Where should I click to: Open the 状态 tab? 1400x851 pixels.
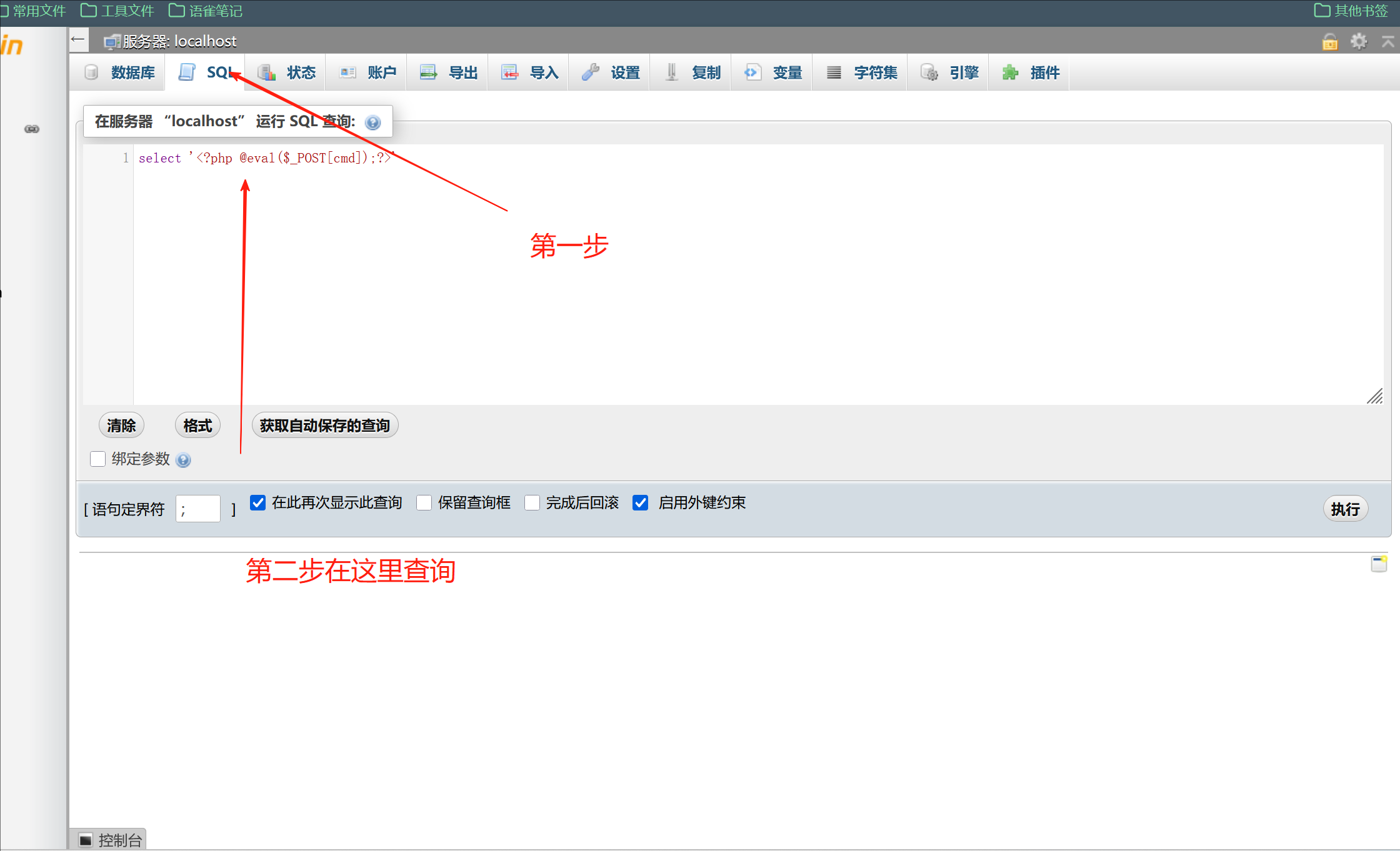point(286,72)
